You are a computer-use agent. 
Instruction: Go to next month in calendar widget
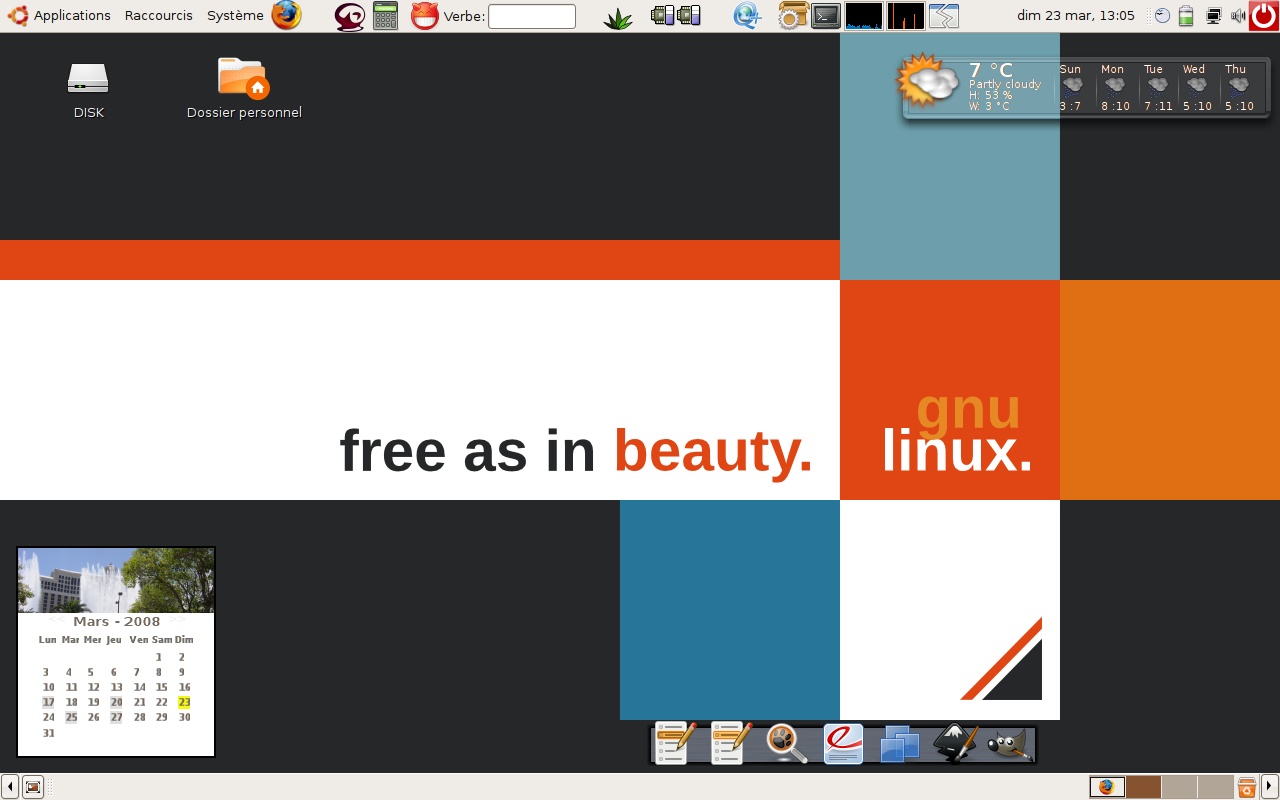pyautogui.click(x=177, y=621)
